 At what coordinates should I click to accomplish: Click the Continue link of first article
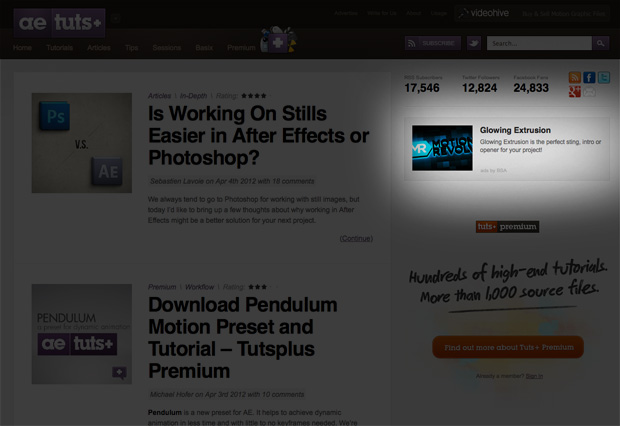pyautogui.click(x=356, y=239)
